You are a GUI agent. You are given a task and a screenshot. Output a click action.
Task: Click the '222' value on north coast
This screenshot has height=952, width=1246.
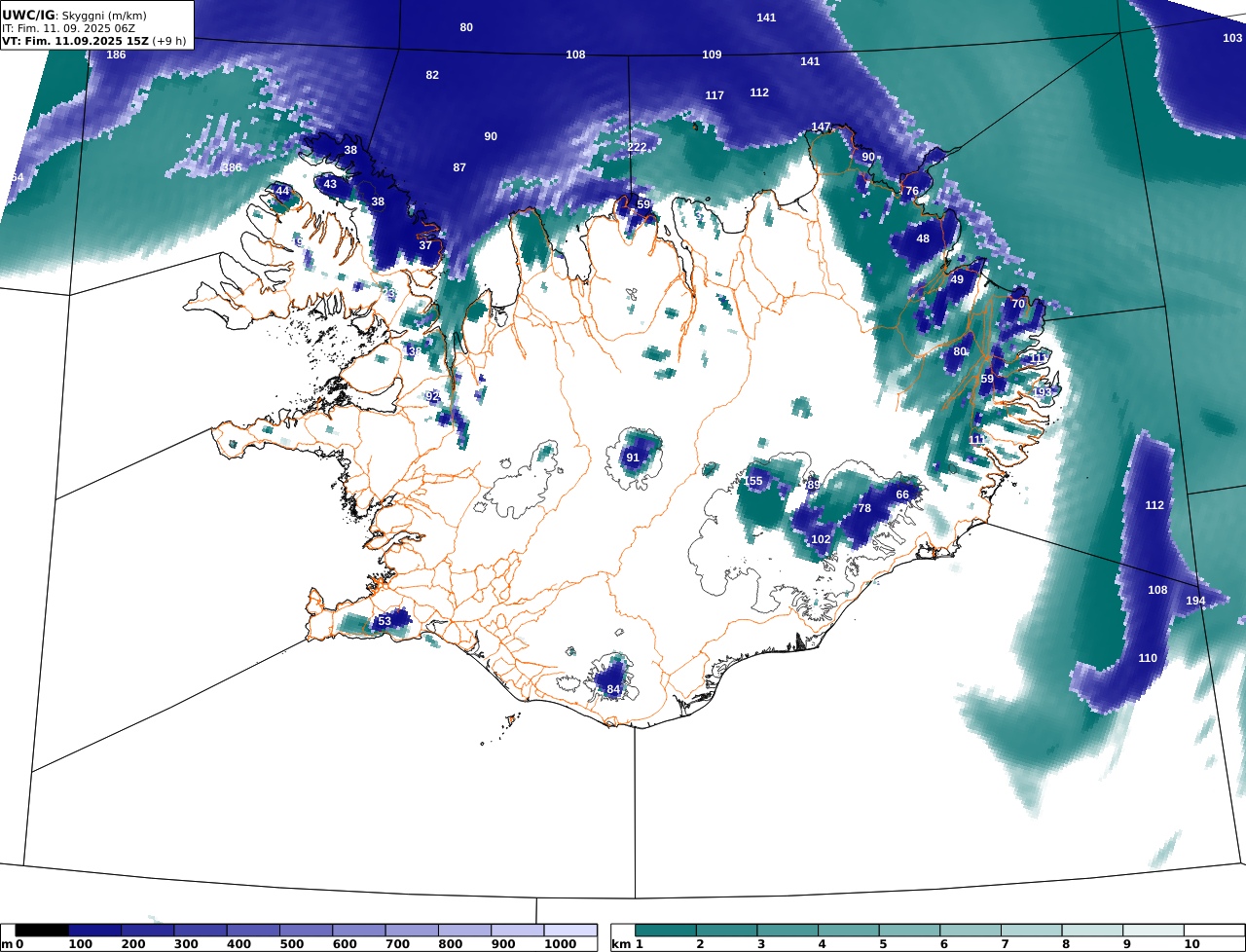pyautogui.click(x=637, y=147)
